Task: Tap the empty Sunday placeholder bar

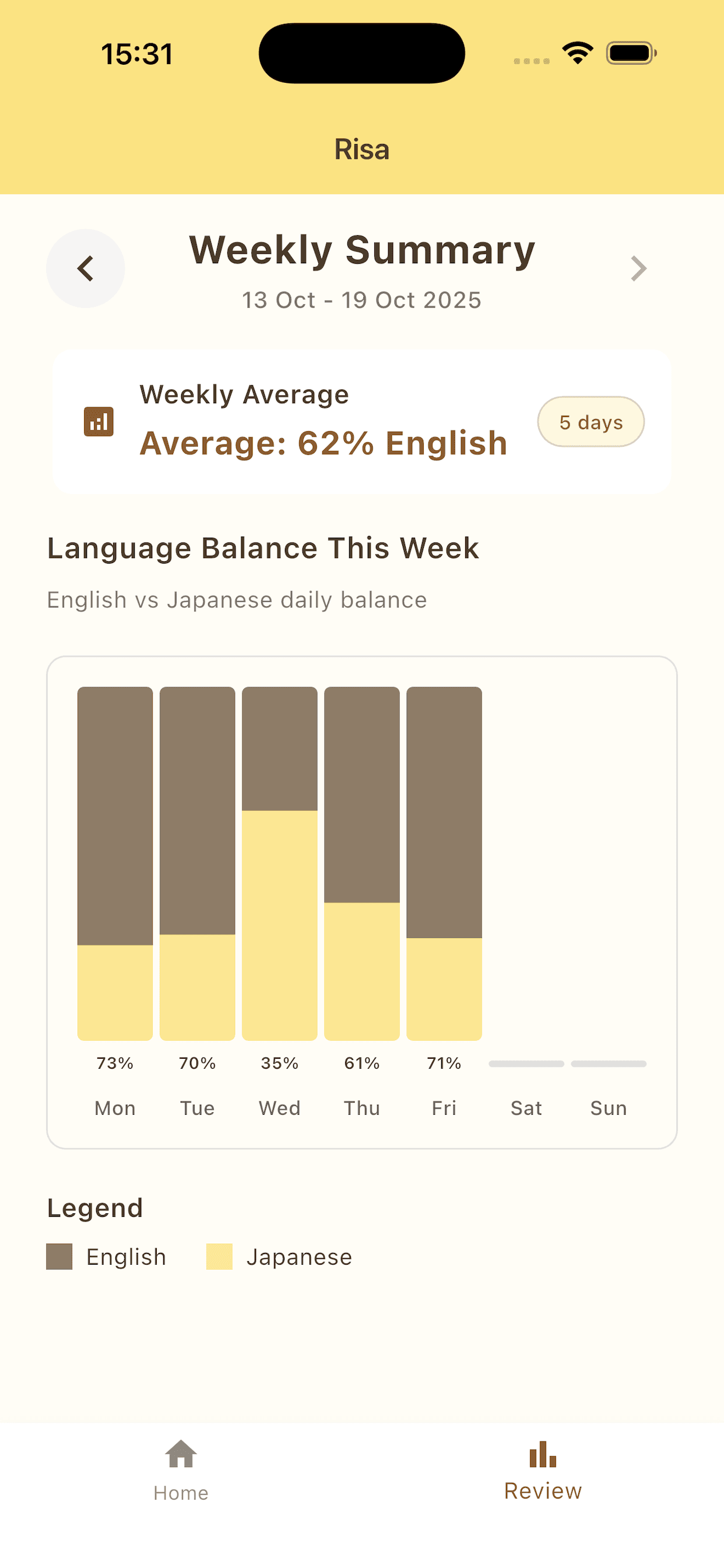Action: [609, 1064]
